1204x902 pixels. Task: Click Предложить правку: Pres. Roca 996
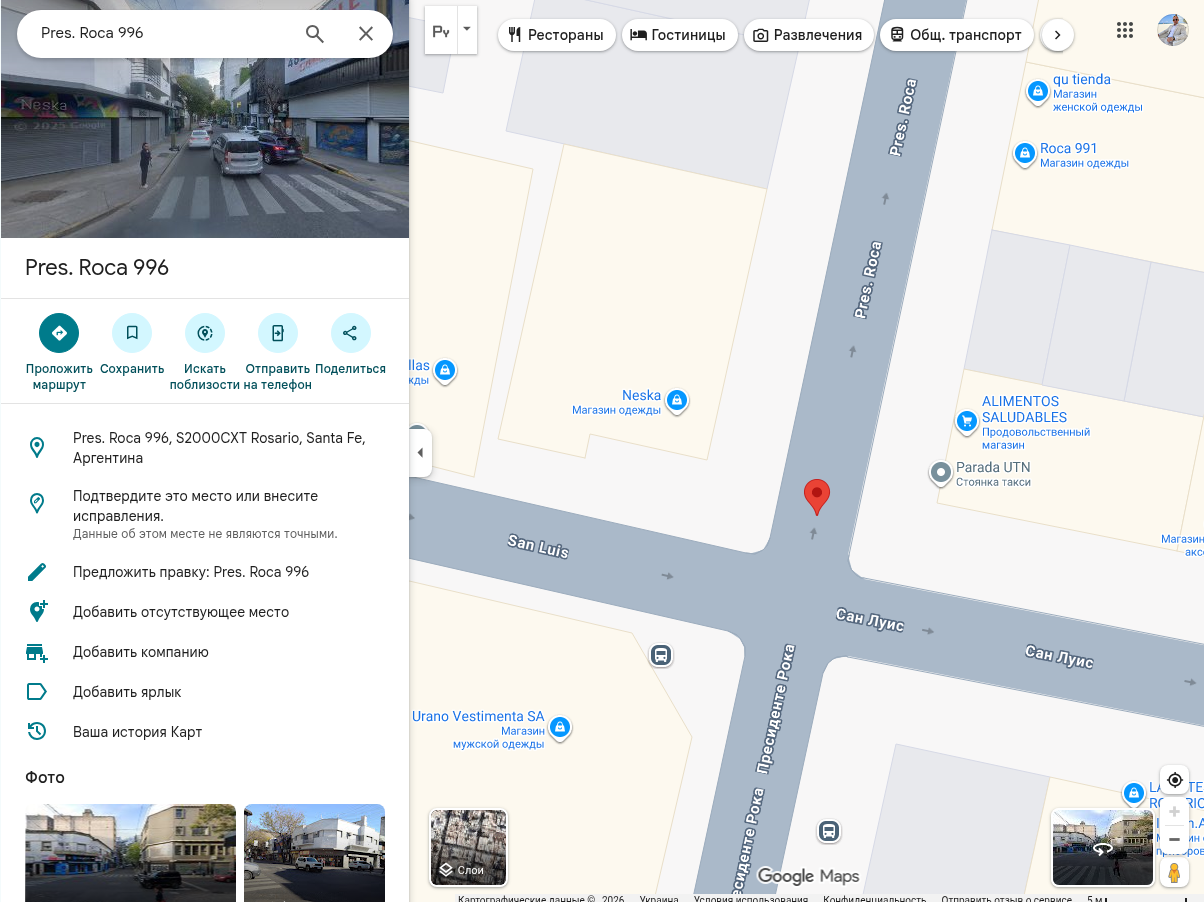coord(191,572)
